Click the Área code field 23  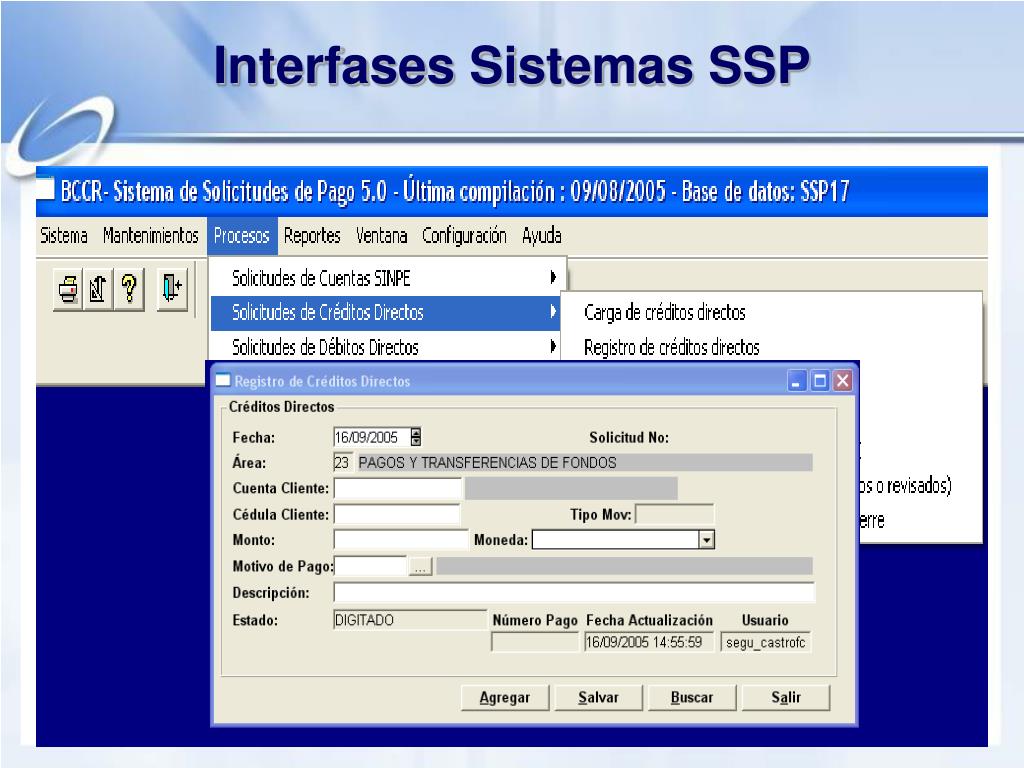pos(342,462)
